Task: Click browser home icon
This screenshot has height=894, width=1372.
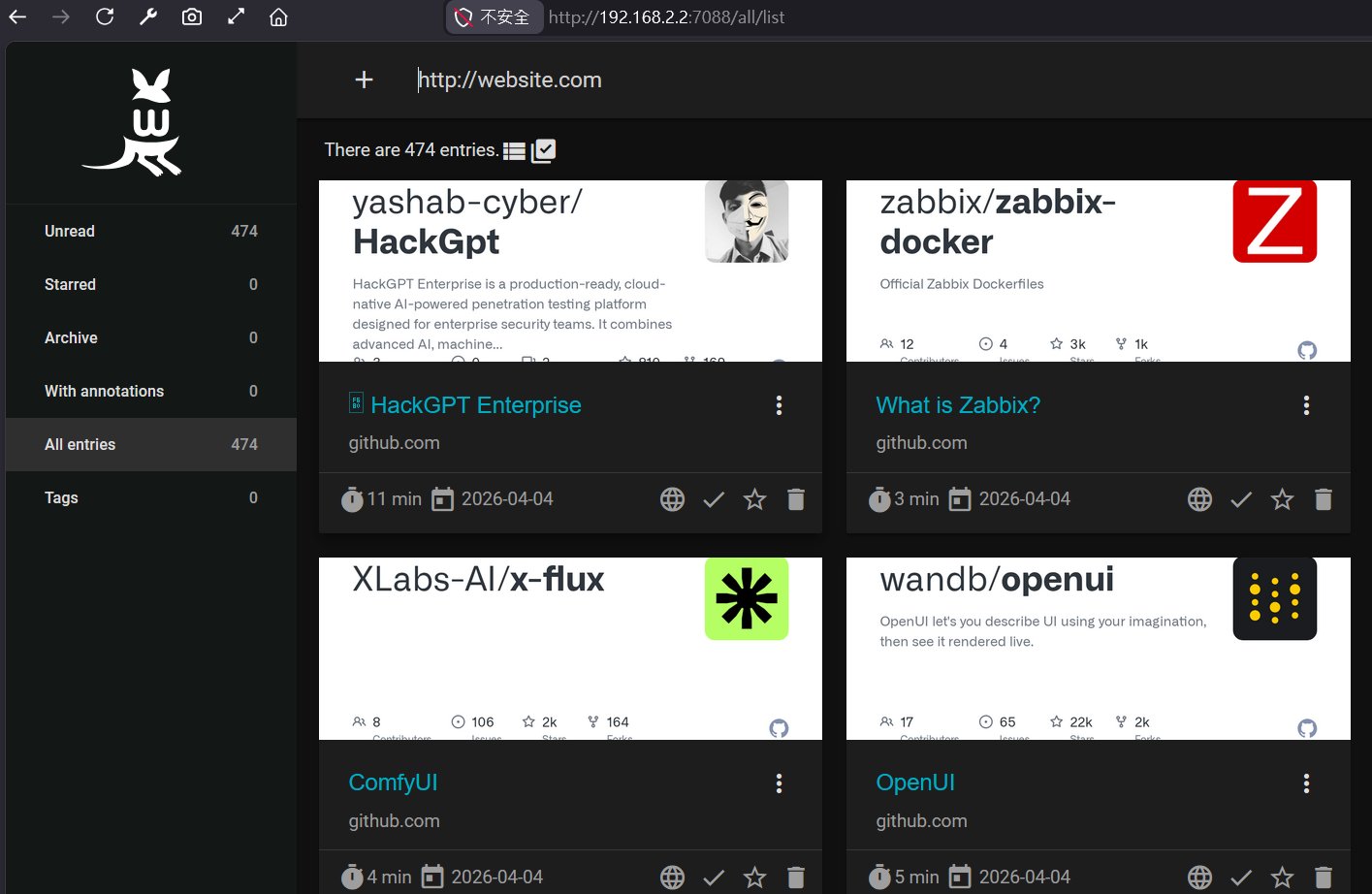Action: pos(278,17)
